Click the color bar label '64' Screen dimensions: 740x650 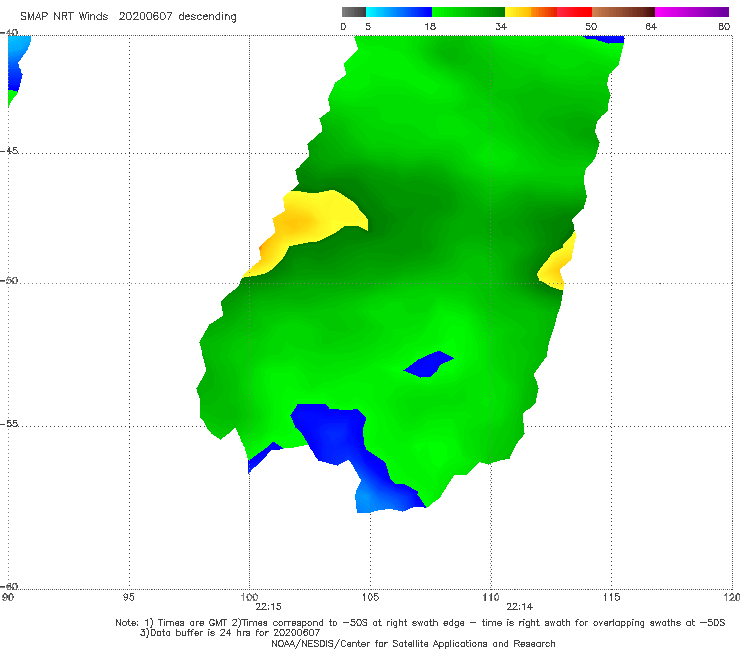click(x=651, y=26)
